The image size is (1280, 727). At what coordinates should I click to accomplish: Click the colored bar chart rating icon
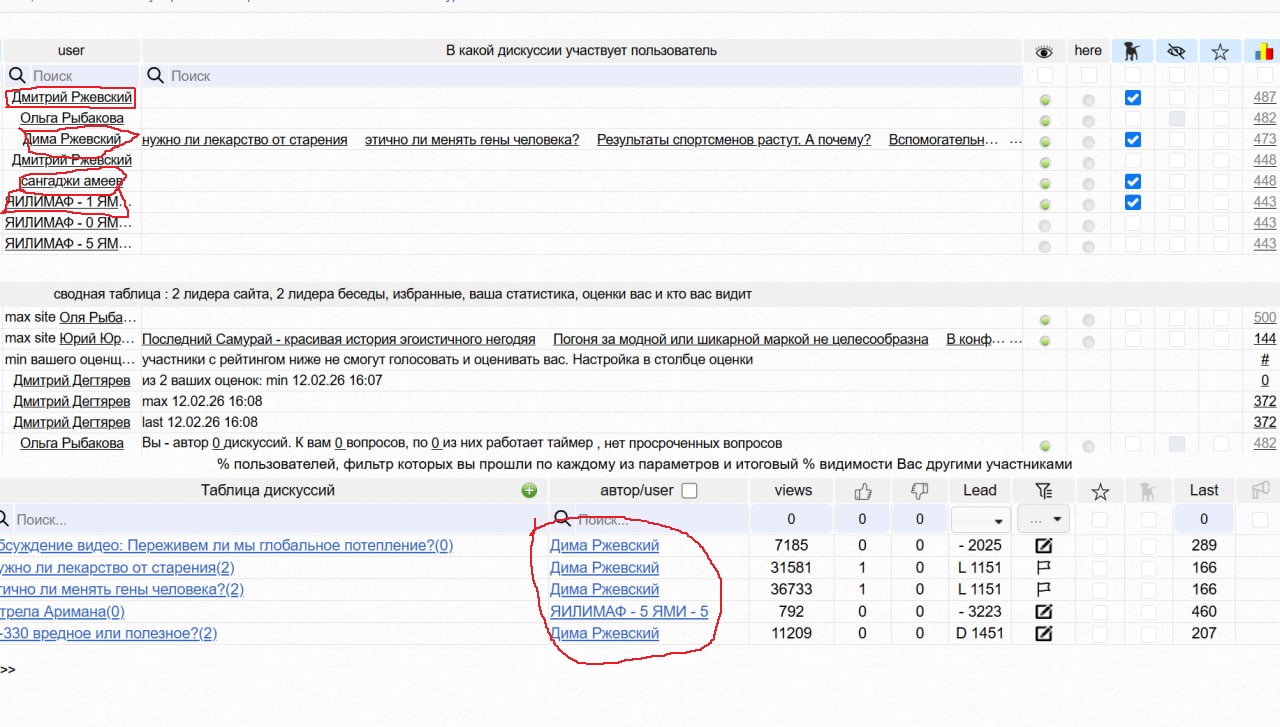tap(1264, 51)
